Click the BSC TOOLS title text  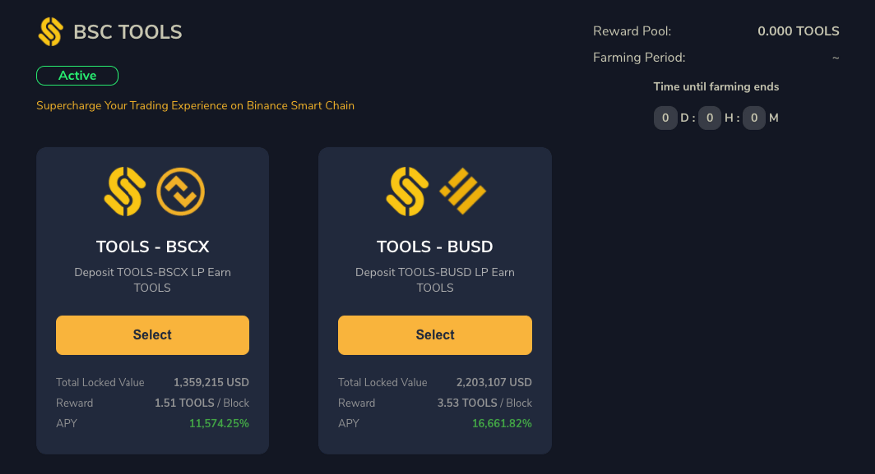128,32
